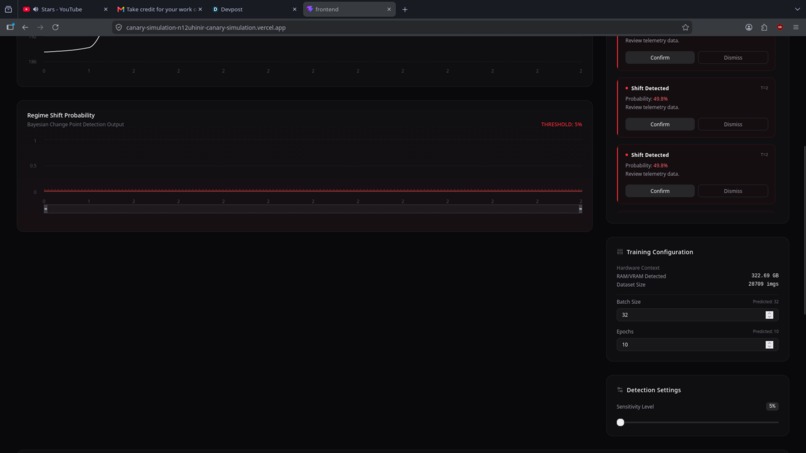This screenshot has width=806, height=453.
Task: Open the browser account profile icon
Action: pos(748,27)
